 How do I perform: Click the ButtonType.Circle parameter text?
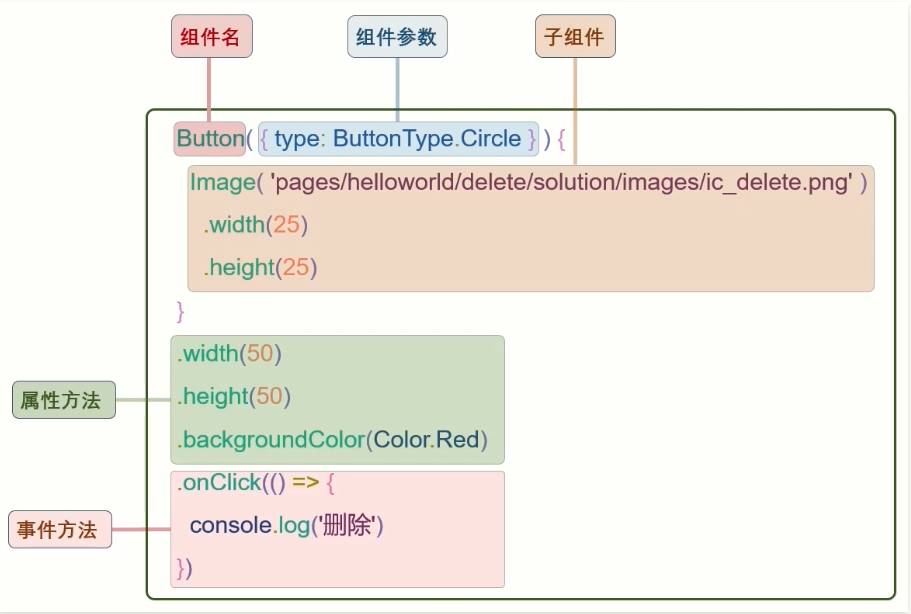(427, 138)
